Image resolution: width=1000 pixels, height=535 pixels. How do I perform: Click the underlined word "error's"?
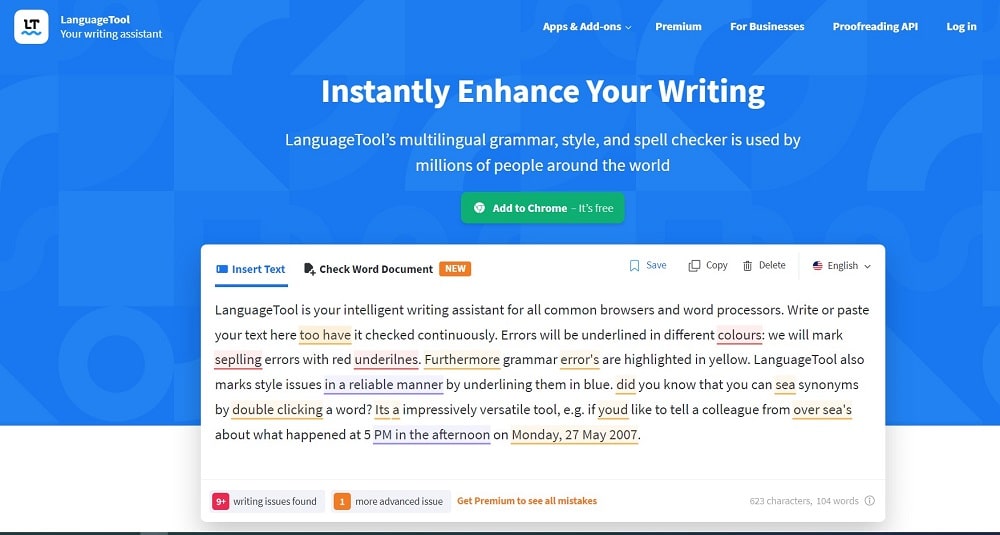coord(580,360)
